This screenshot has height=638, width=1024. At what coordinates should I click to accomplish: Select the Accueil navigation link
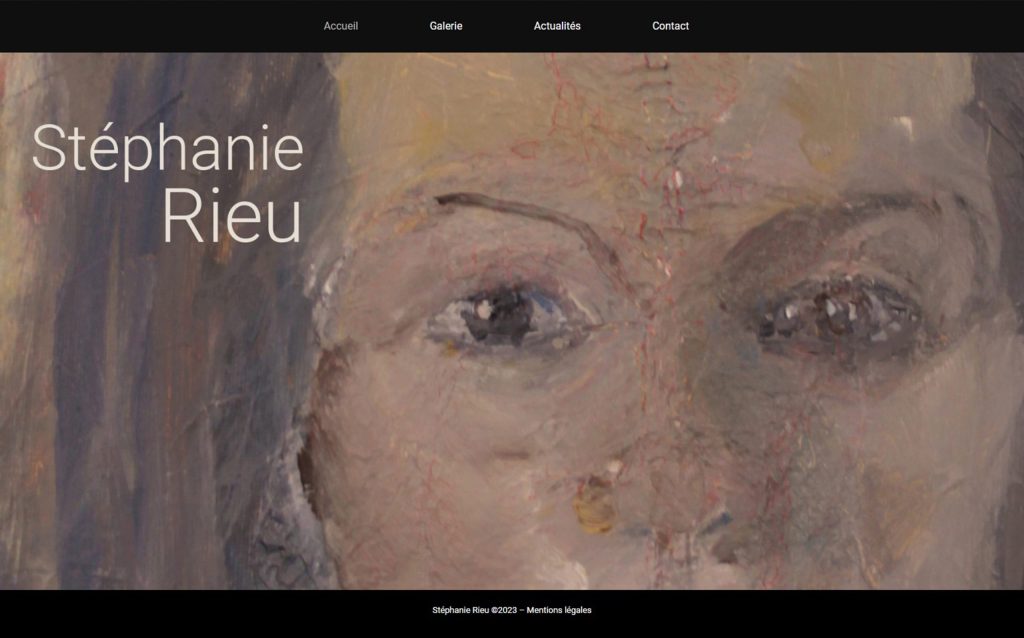[341, 26]
